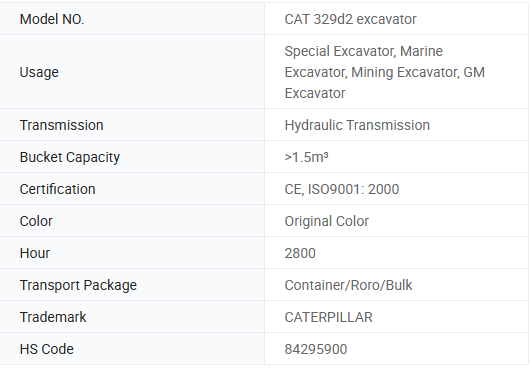This screenshot has width=532, height=370.
Task: Select the CATERPILLAR trademark value
Action: click(328, 317)
